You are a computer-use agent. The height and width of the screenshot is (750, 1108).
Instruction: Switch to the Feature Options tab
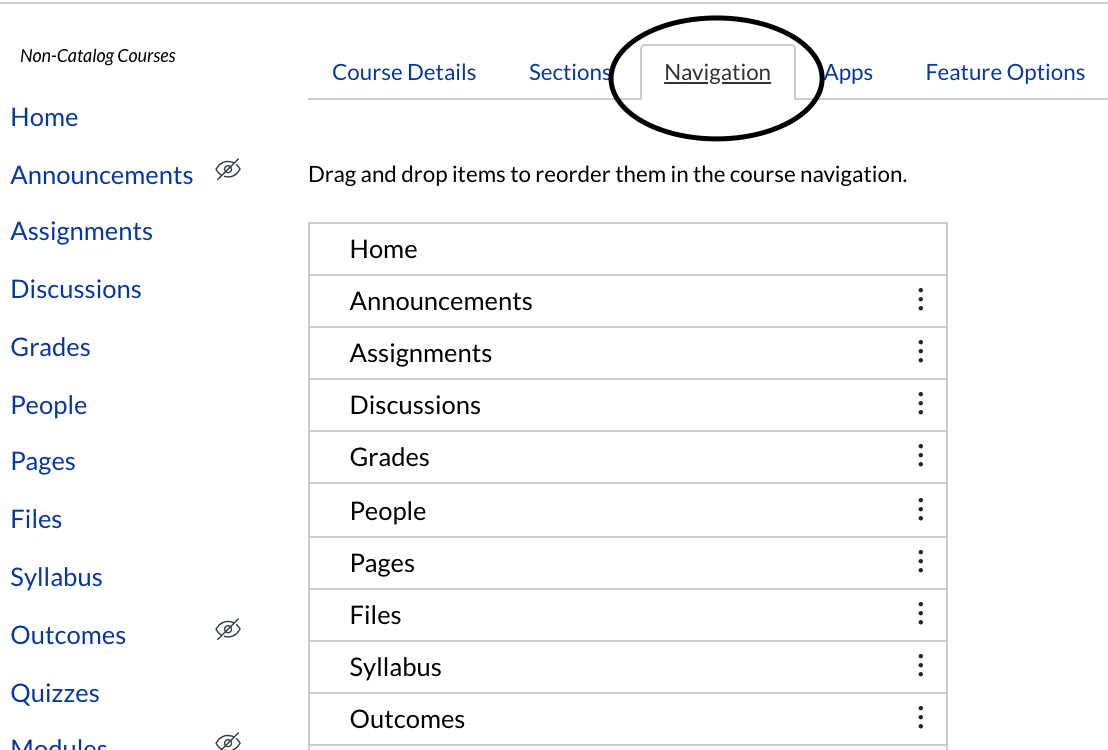[1005, 73]
